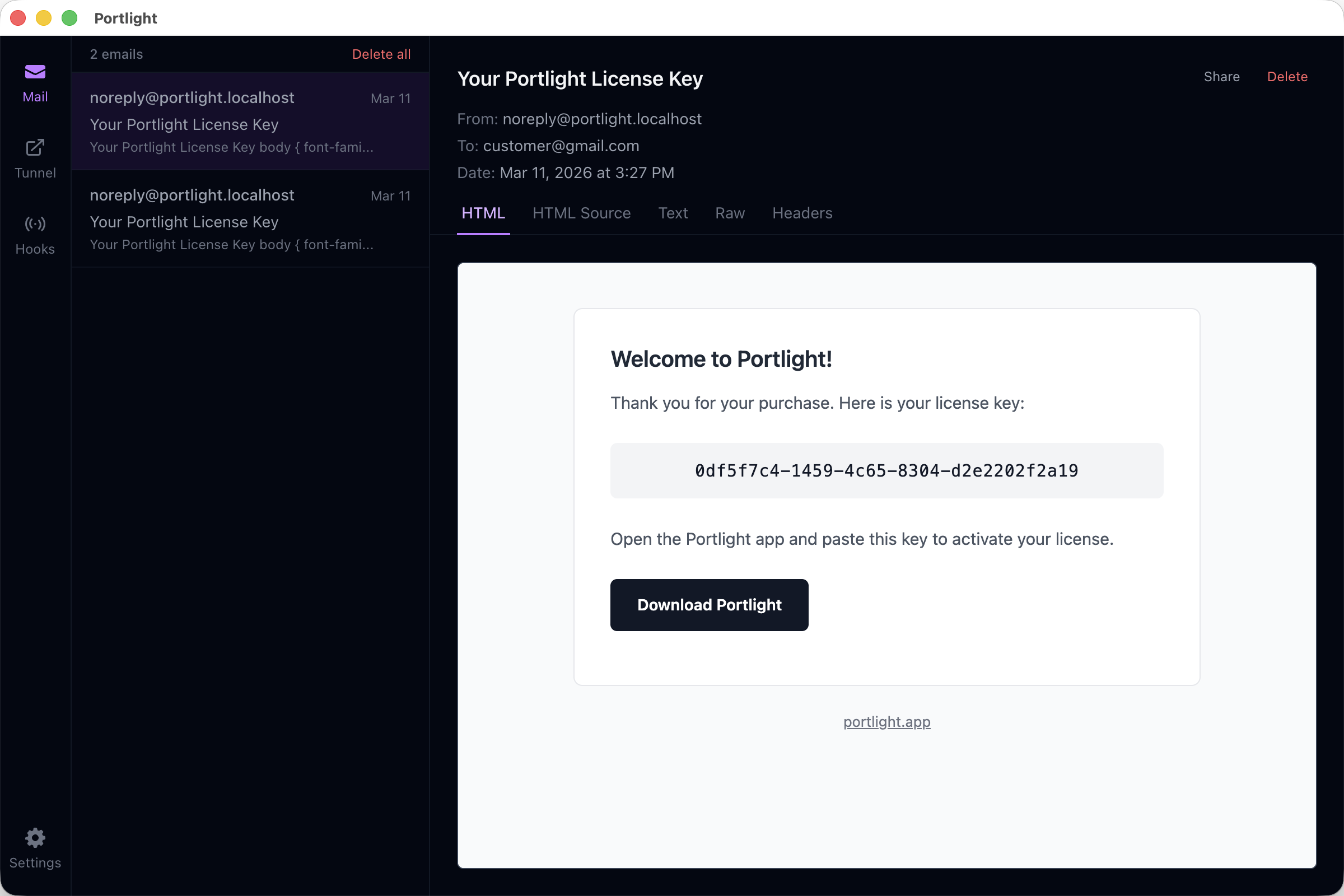Open the Mail section in the sidebar
Image resolution: width=1344 pixels, height=896 pixels.
(35, 83)
